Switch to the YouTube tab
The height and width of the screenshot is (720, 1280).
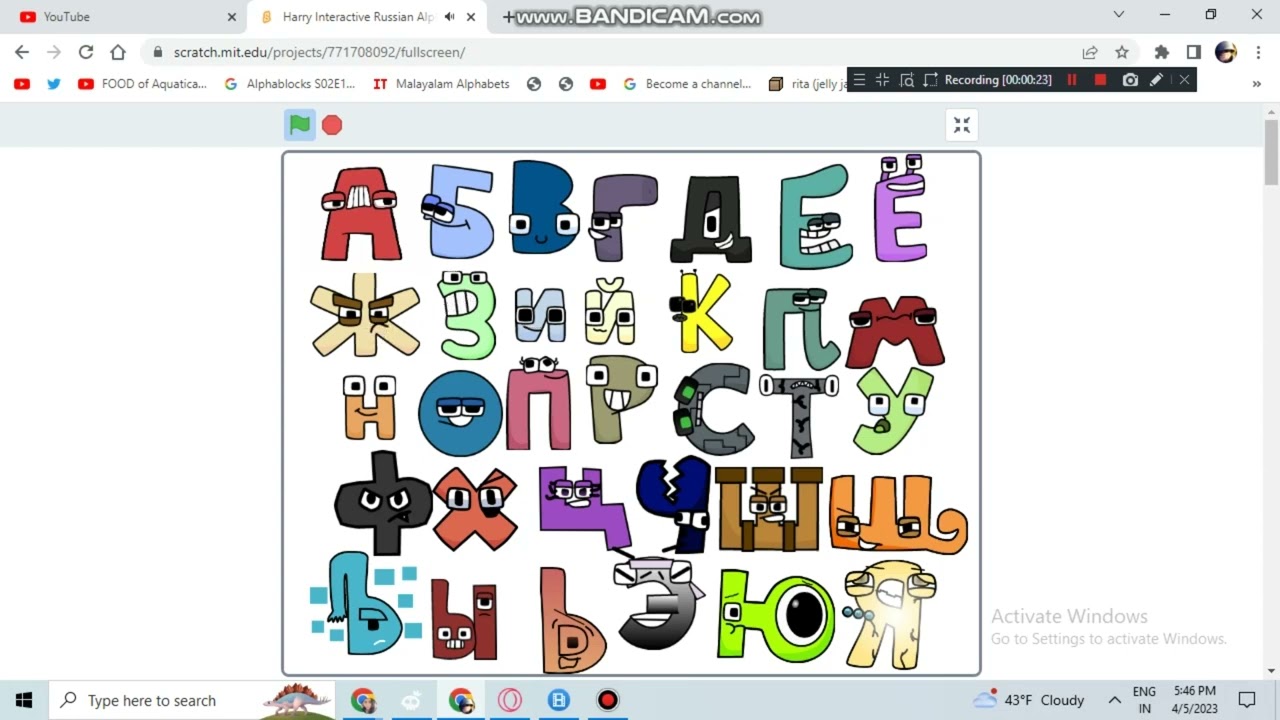coord(125,17)
